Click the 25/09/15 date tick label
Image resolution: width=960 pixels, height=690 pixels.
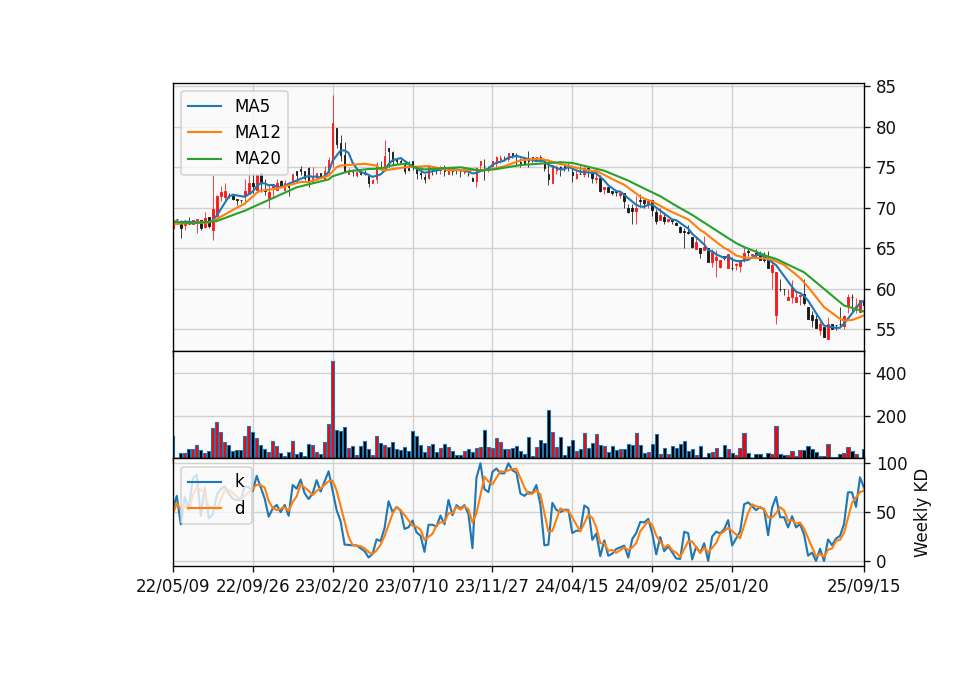(864, 586)
